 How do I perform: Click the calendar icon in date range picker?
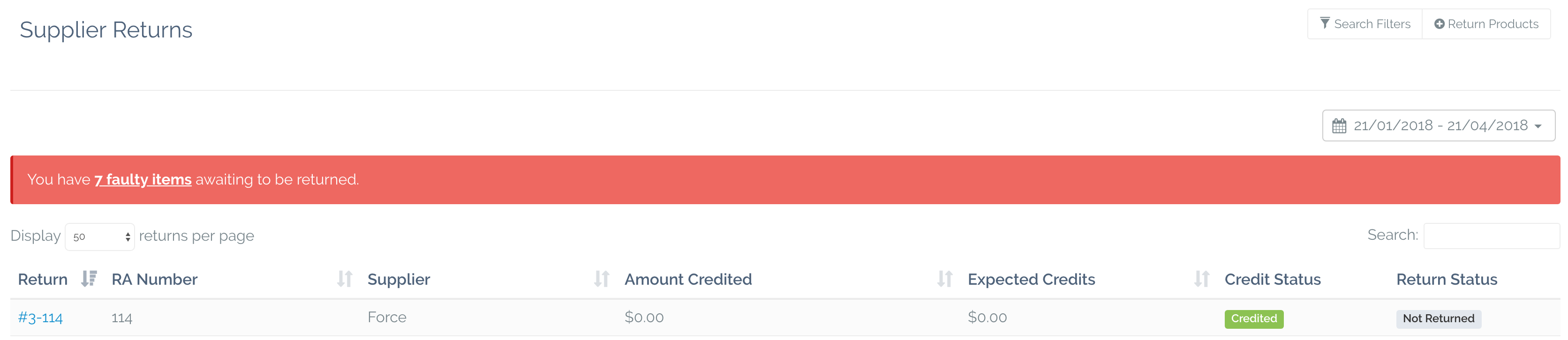point(1339,126)
